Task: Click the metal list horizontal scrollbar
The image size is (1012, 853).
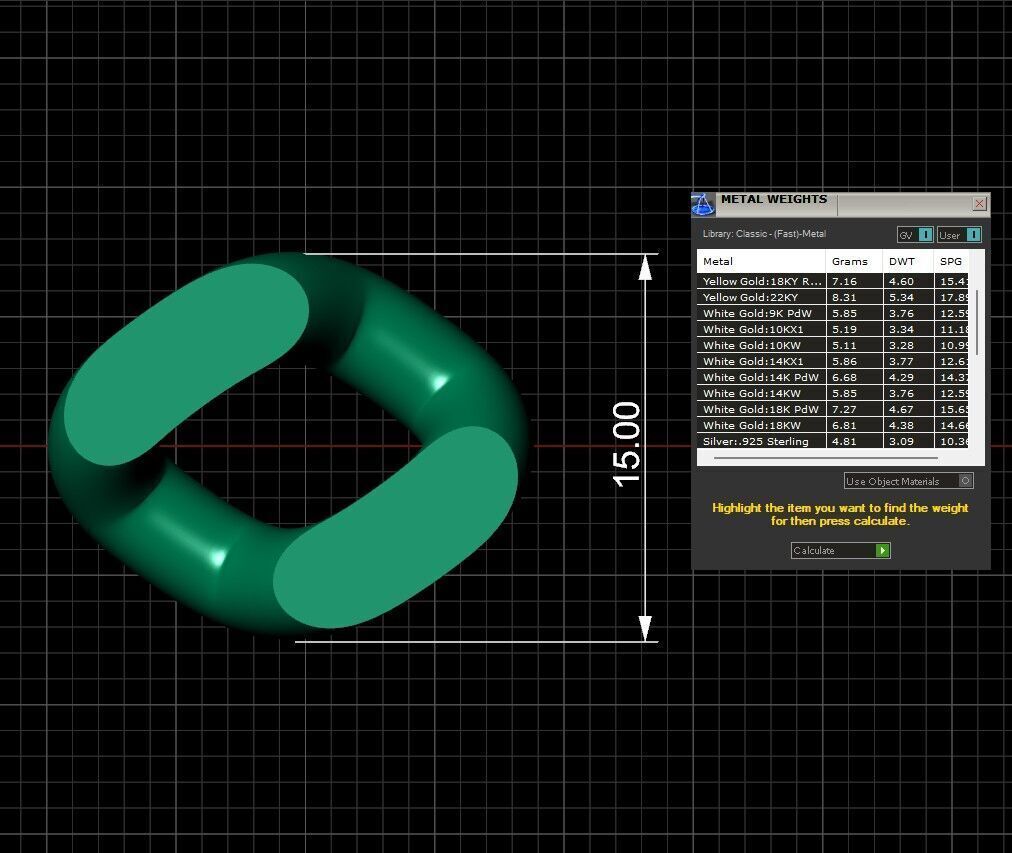Action: (825, 458)
